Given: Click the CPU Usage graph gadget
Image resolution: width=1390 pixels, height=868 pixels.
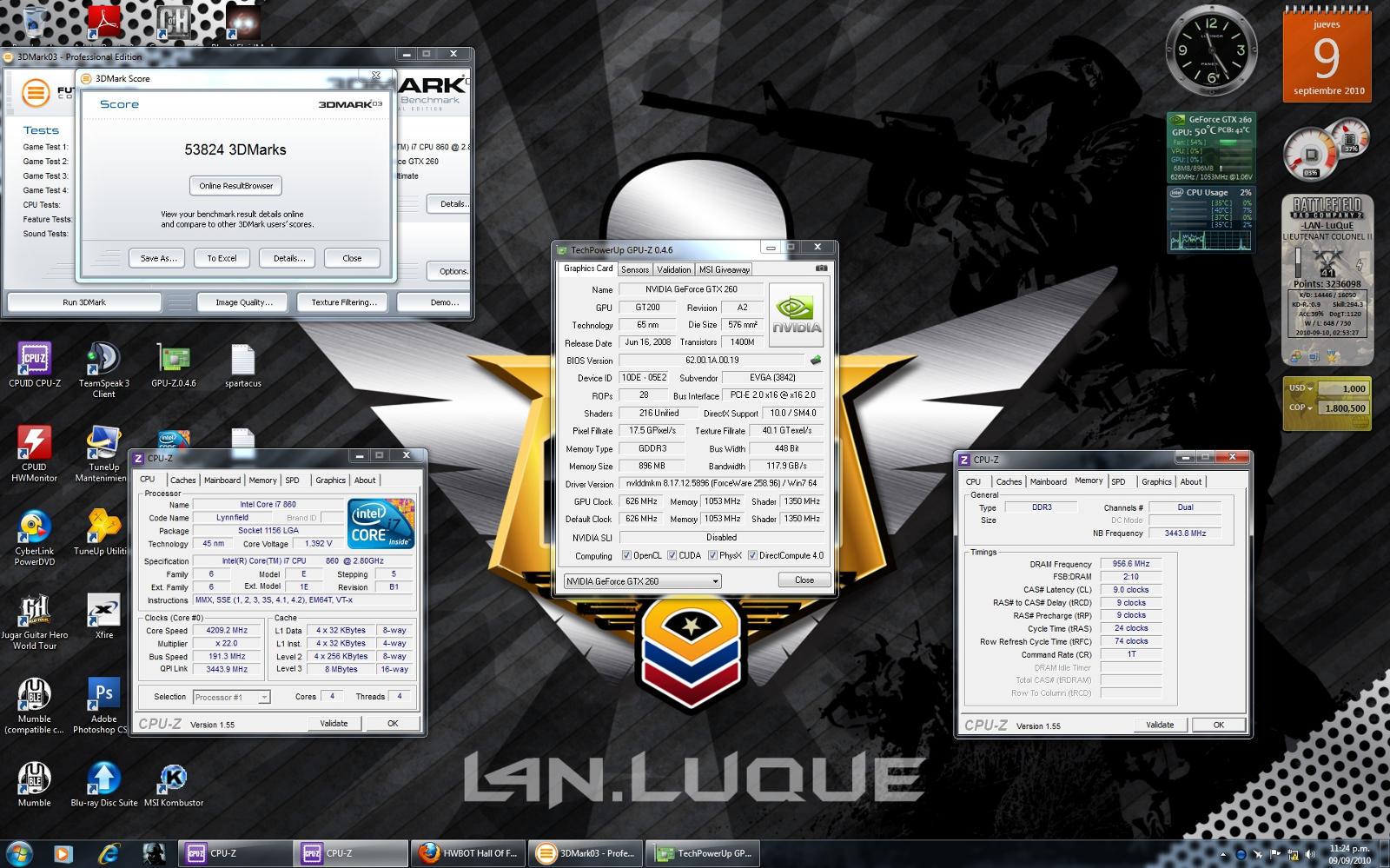Looking at the screenshot, I should pyautogui.click(x=1211, y=219).
